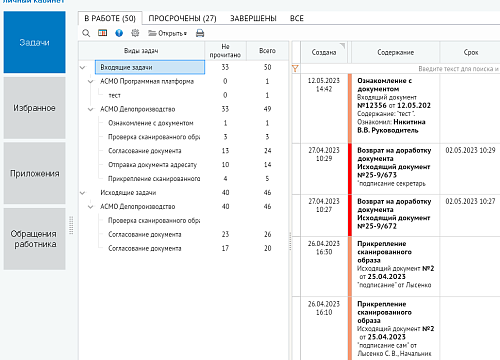Screen dimensions: 500x360
Task: Click the sidebar splitter grip handle
Action: (x=71, y=225)
